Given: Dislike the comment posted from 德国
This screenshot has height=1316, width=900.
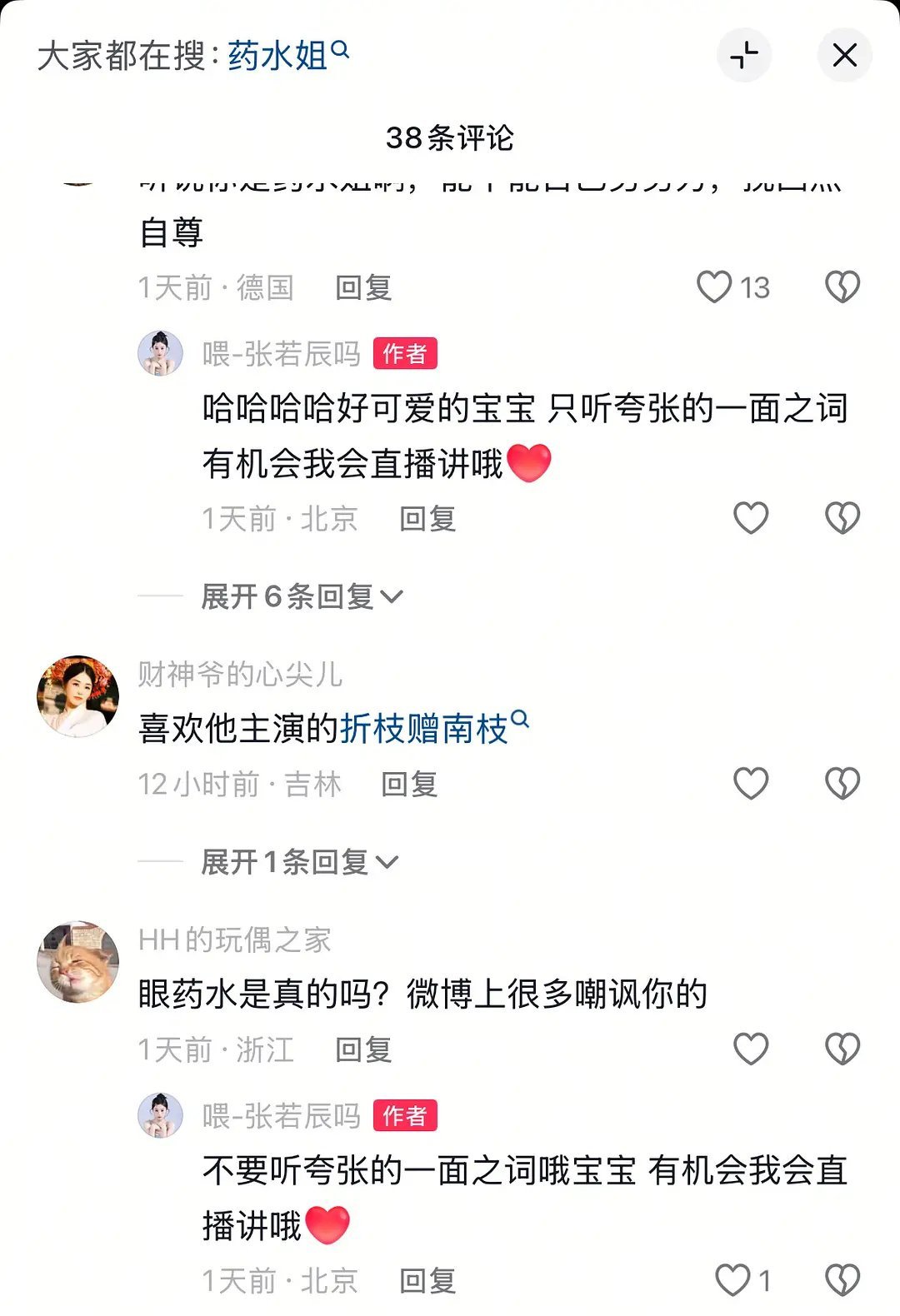Looking at the screenshot, I should click(x=842, y=287).
